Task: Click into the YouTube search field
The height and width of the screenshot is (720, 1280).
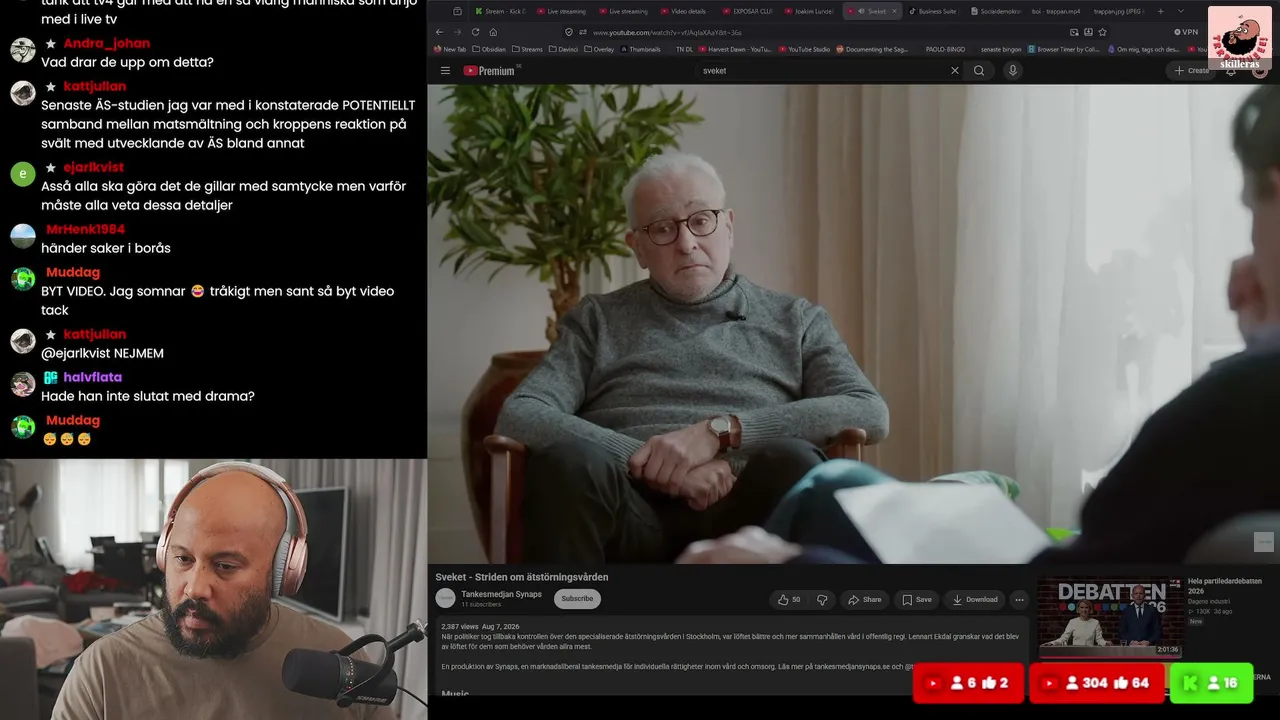Action: pos(822,71)
